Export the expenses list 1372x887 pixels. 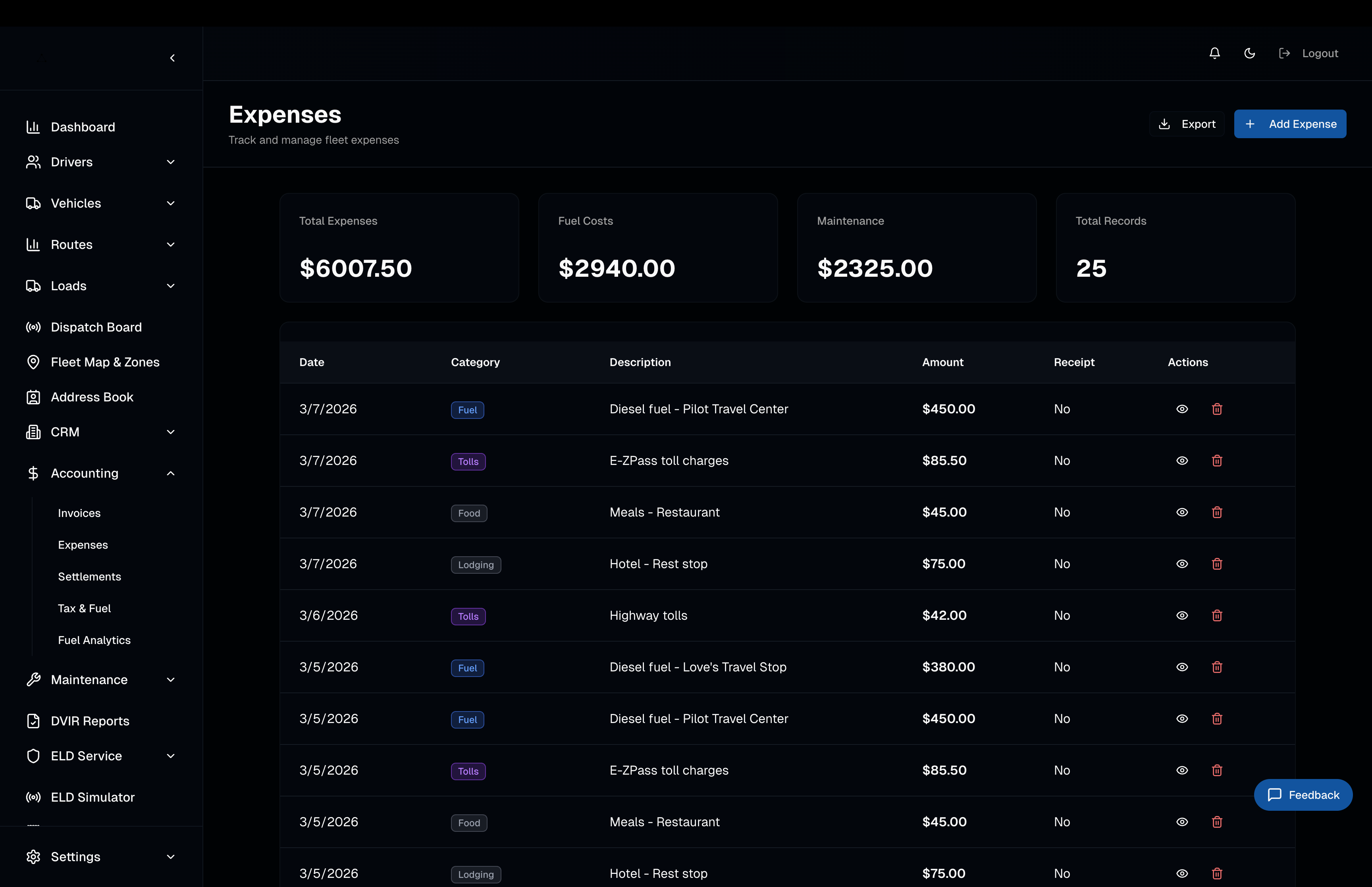(1187, 124)
